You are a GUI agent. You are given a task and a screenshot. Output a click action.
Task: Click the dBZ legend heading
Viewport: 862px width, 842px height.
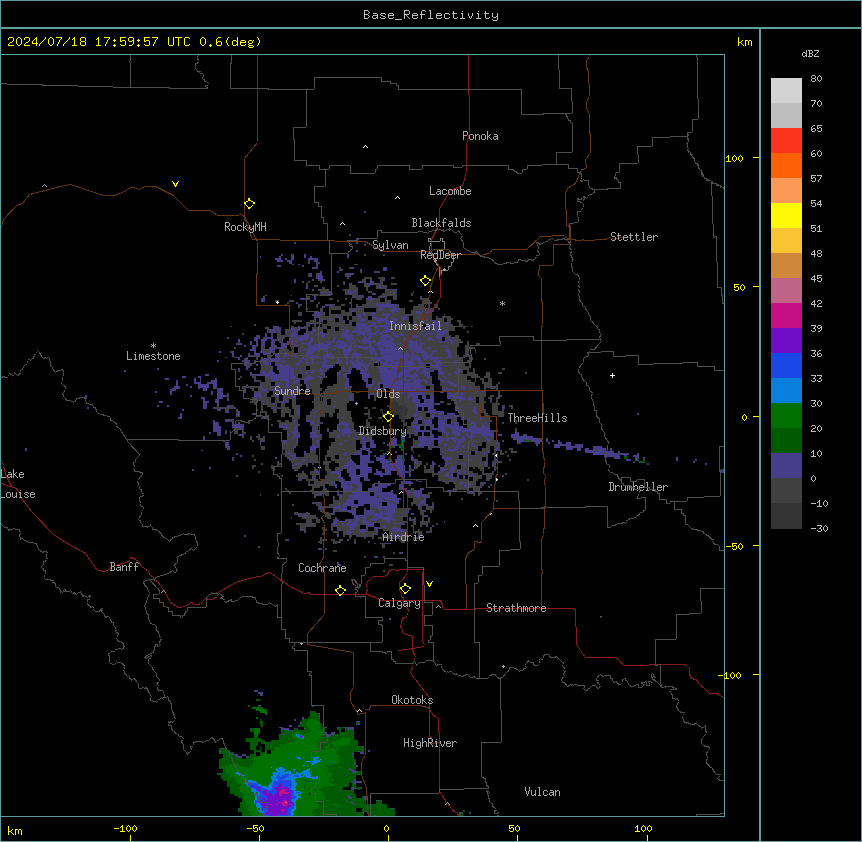(x=810, y=53)
